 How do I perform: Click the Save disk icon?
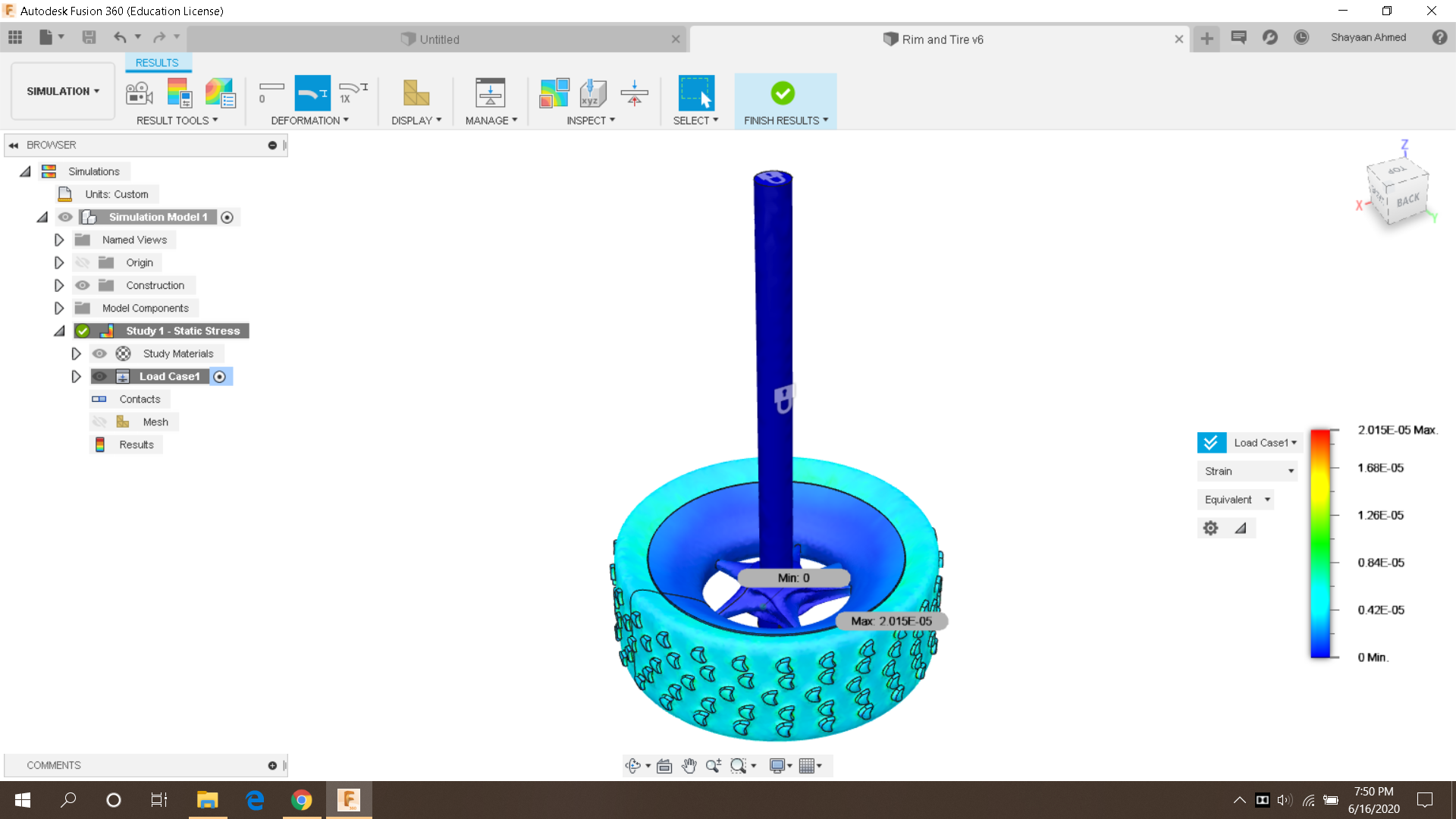click(x=89, y=38)
